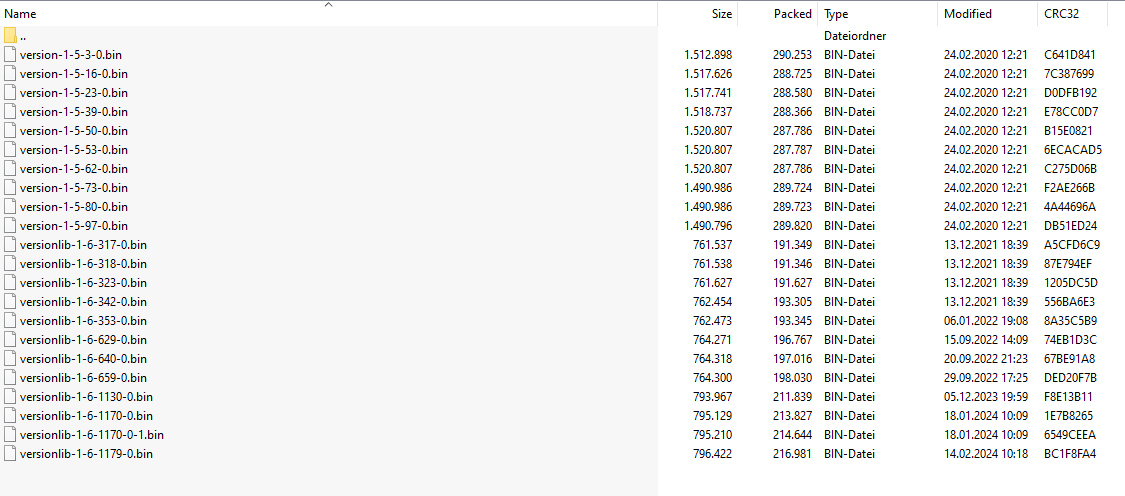Select file icon of version-1-5-16-0.bin
This screenshot has height=496, width=1125.
tap(9, 73)
